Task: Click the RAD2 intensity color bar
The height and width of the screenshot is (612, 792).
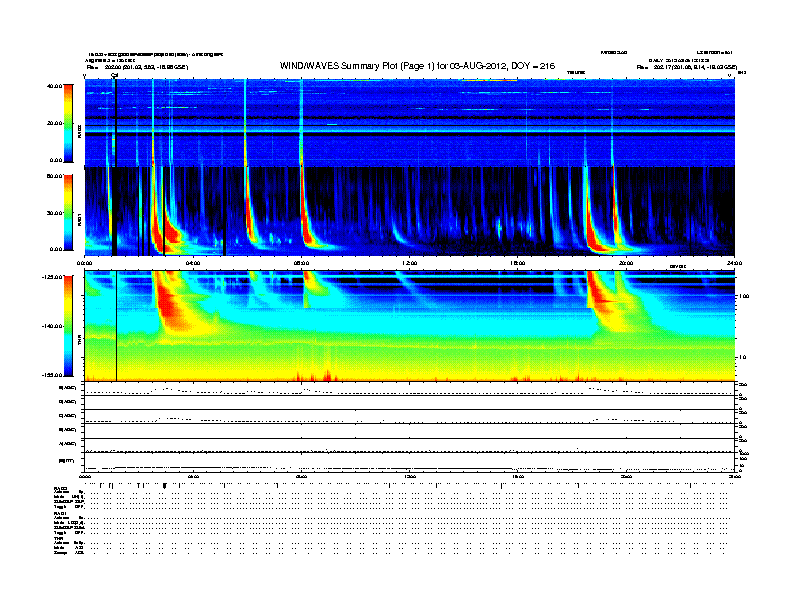Action: (68, 123)
